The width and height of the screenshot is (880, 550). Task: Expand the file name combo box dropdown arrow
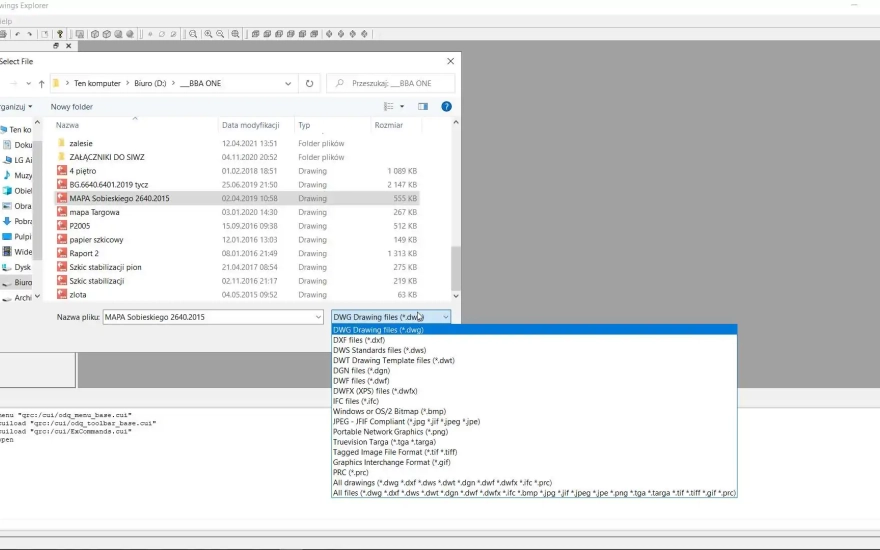(317, 317)
